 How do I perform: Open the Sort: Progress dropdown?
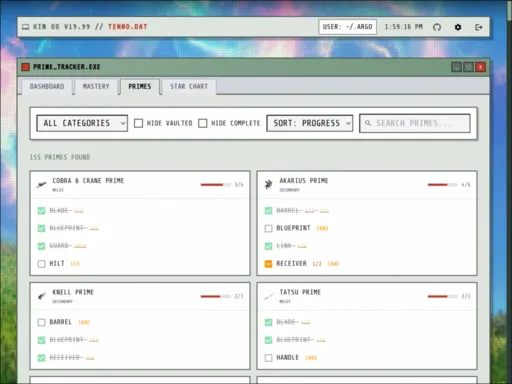pyautogui.click(x=310, y=123)
